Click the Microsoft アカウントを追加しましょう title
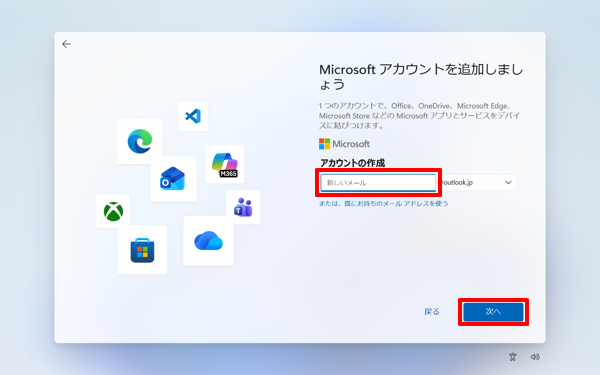600x375 pixels. pyautogui.click(x=421, y=77)
